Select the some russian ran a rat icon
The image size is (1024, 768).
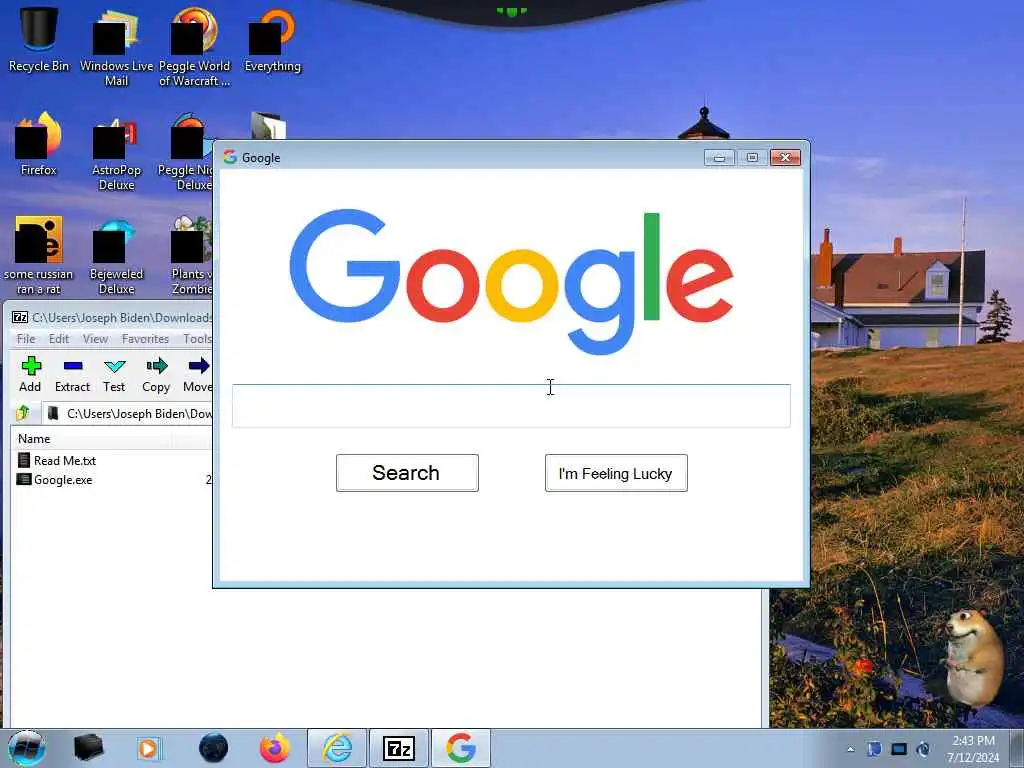[39, 256]
